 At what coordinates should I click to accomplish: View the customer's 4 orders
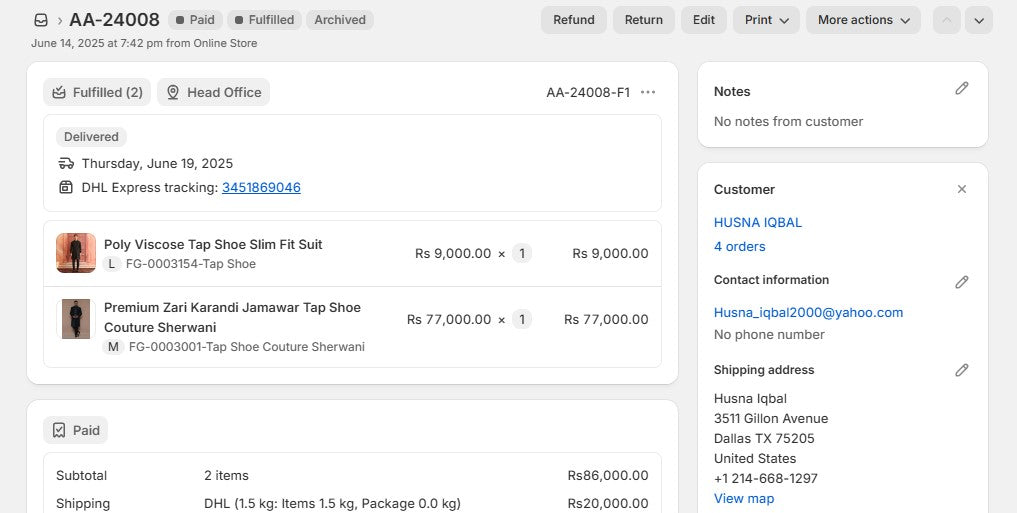coord(739,246)
